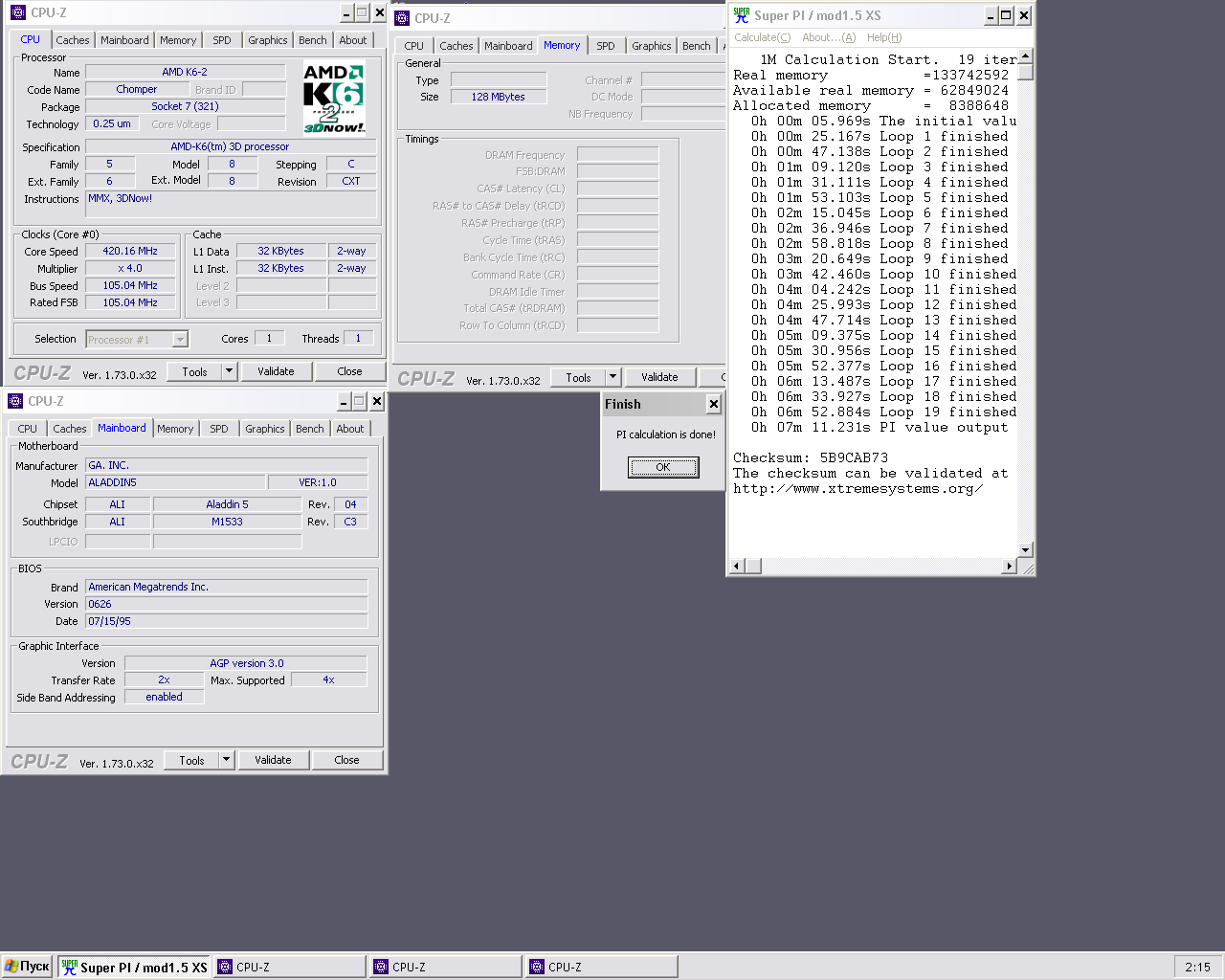Open Tools dropdown arrow in Memory CPU-Z window
The width and height of the screenshot is (1225, 980).
[613, 377]
